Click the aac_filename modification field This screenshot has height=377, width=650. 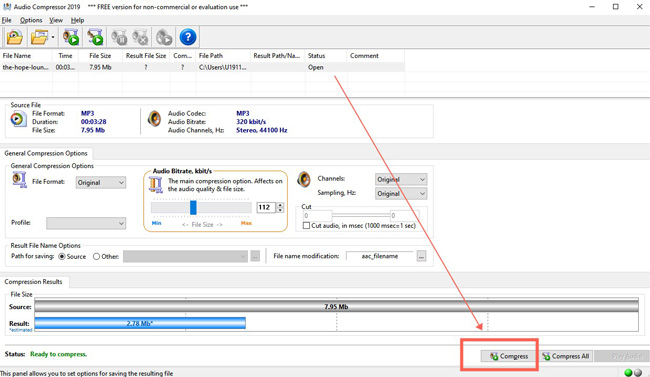click(380, 256)
